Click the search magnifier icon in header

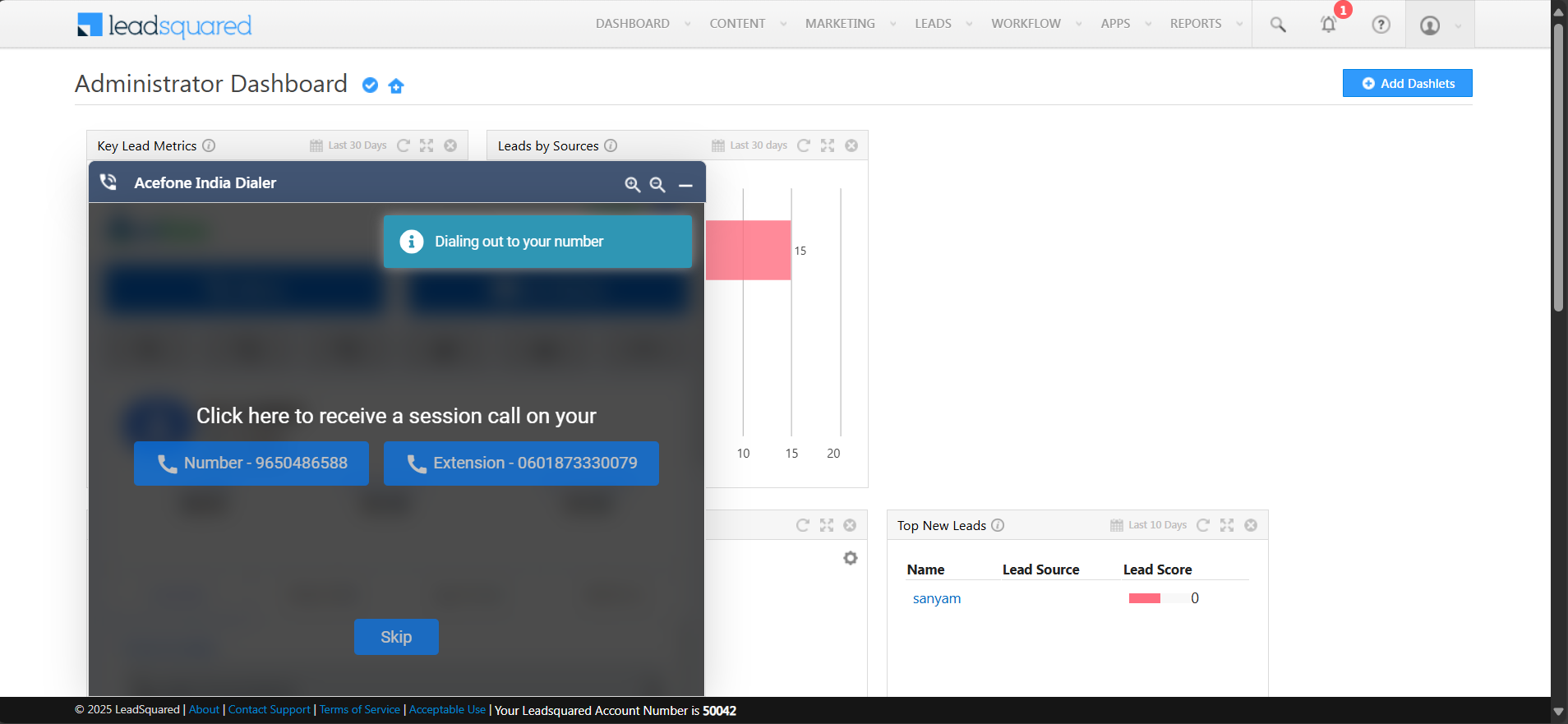[1278, 25]
